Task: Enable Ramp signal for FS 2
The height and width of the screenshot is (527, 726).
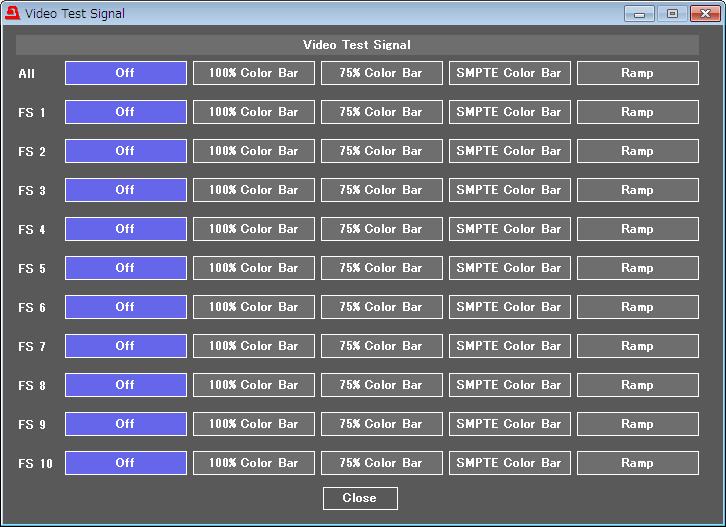Action: [x=637, y=151]
